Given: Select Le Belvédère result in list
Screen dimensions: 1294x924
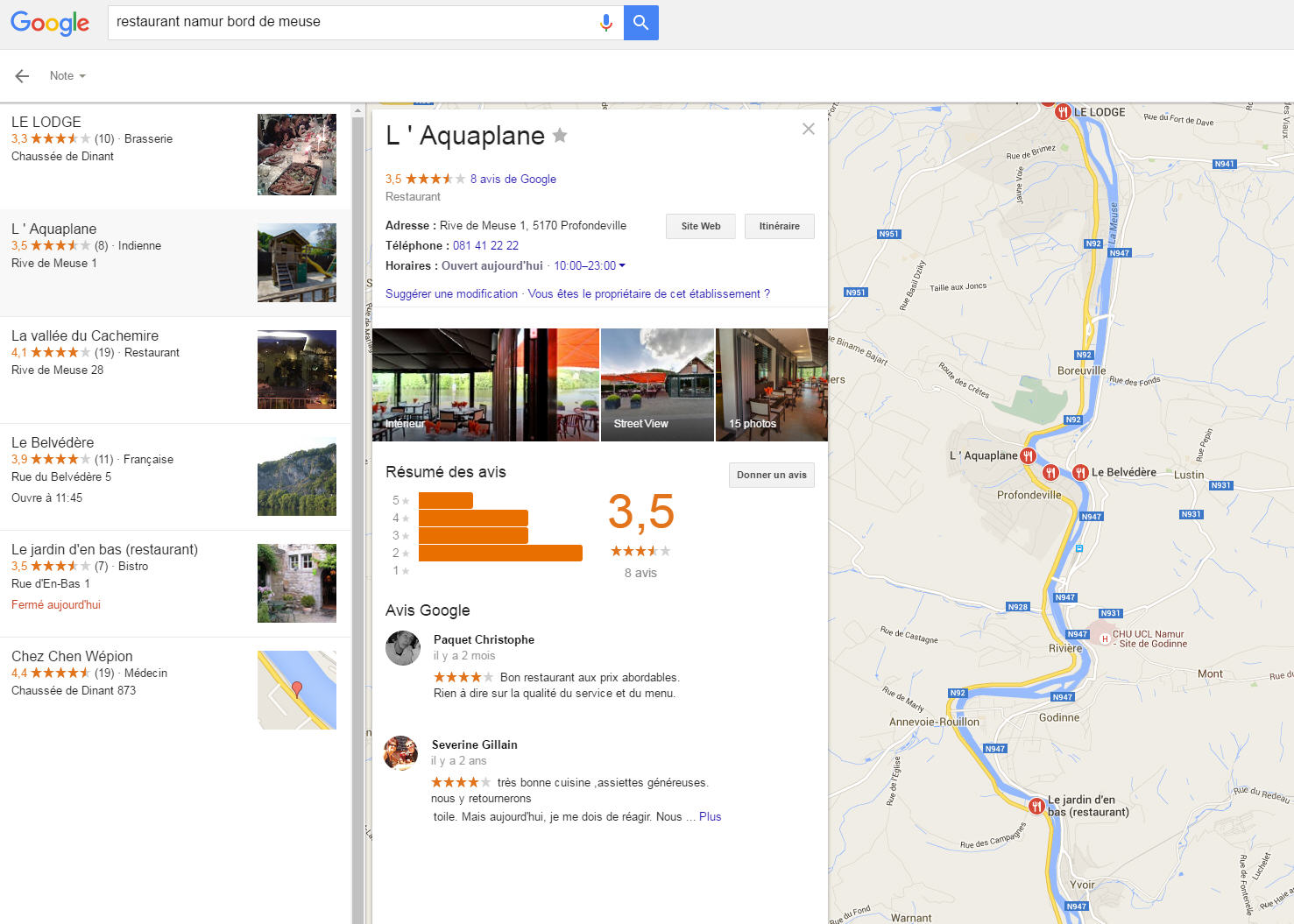Looking at the screenshot, I should click(175, 476).
